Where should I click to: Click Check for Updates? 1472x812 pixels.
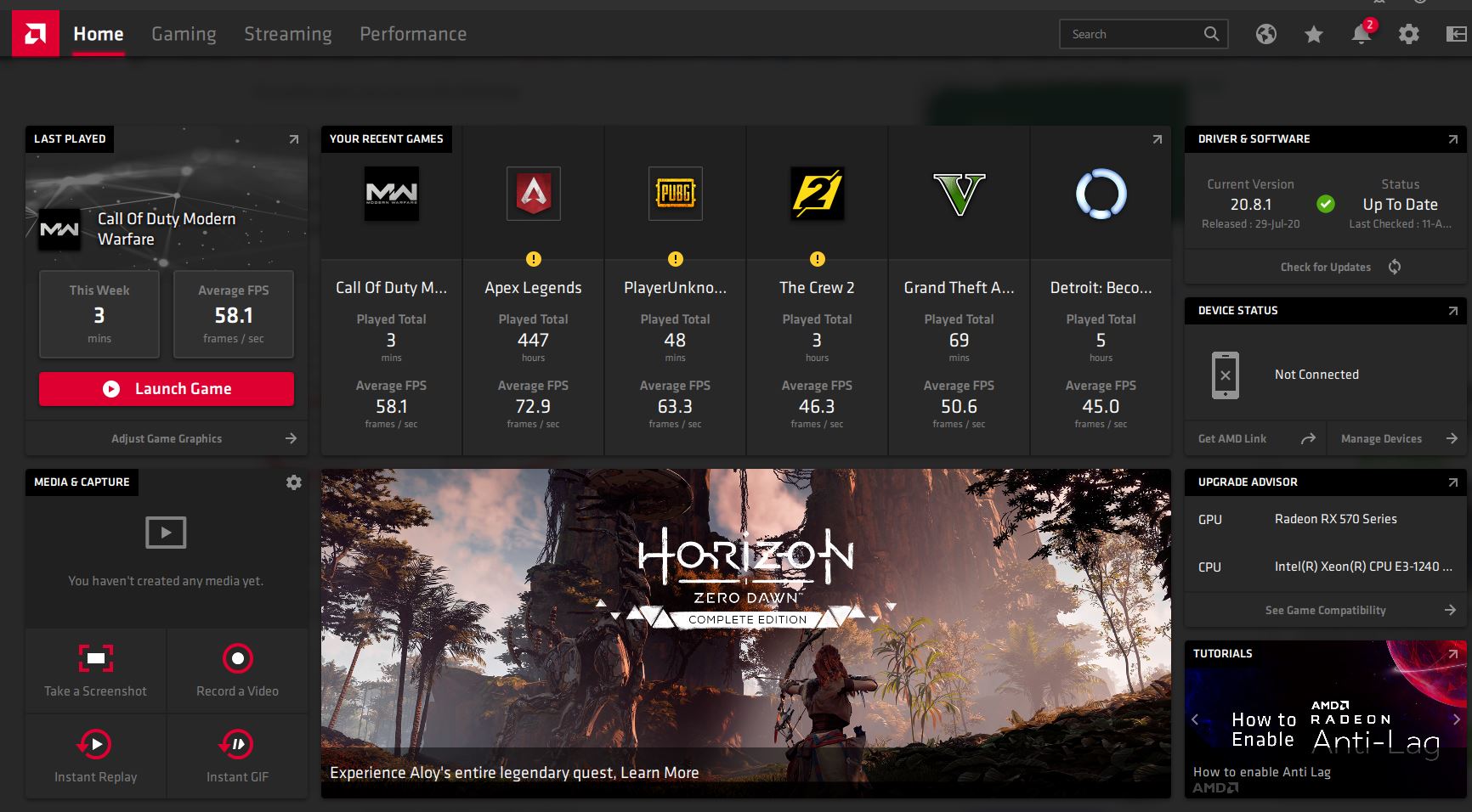1326,267
